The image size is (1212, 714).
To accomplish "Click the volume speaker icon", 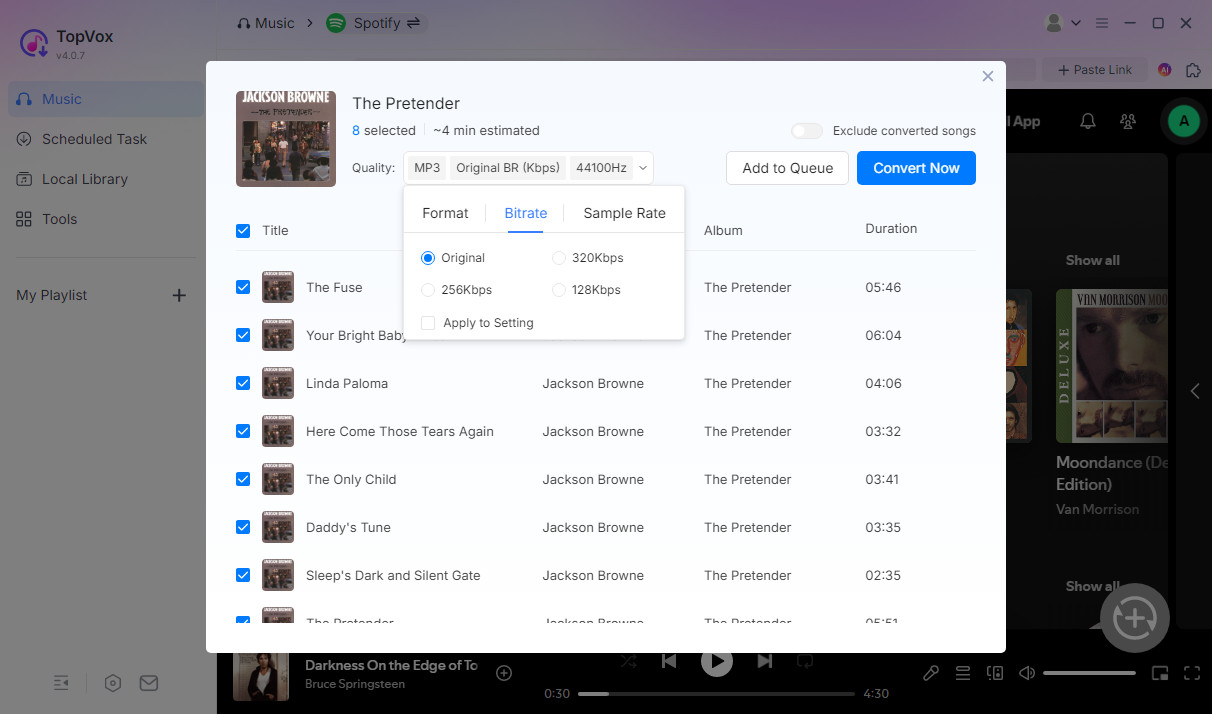I will (x=1026, y=673).
